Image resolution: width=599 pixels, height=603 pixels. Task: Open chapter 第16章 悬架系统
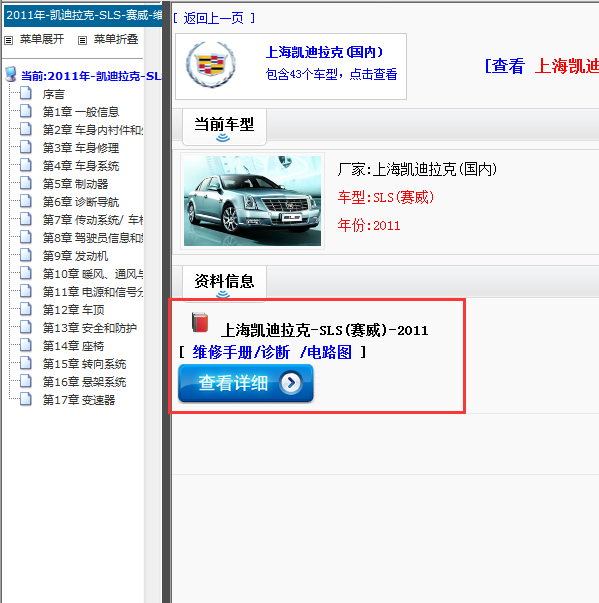tap(84, 382)
